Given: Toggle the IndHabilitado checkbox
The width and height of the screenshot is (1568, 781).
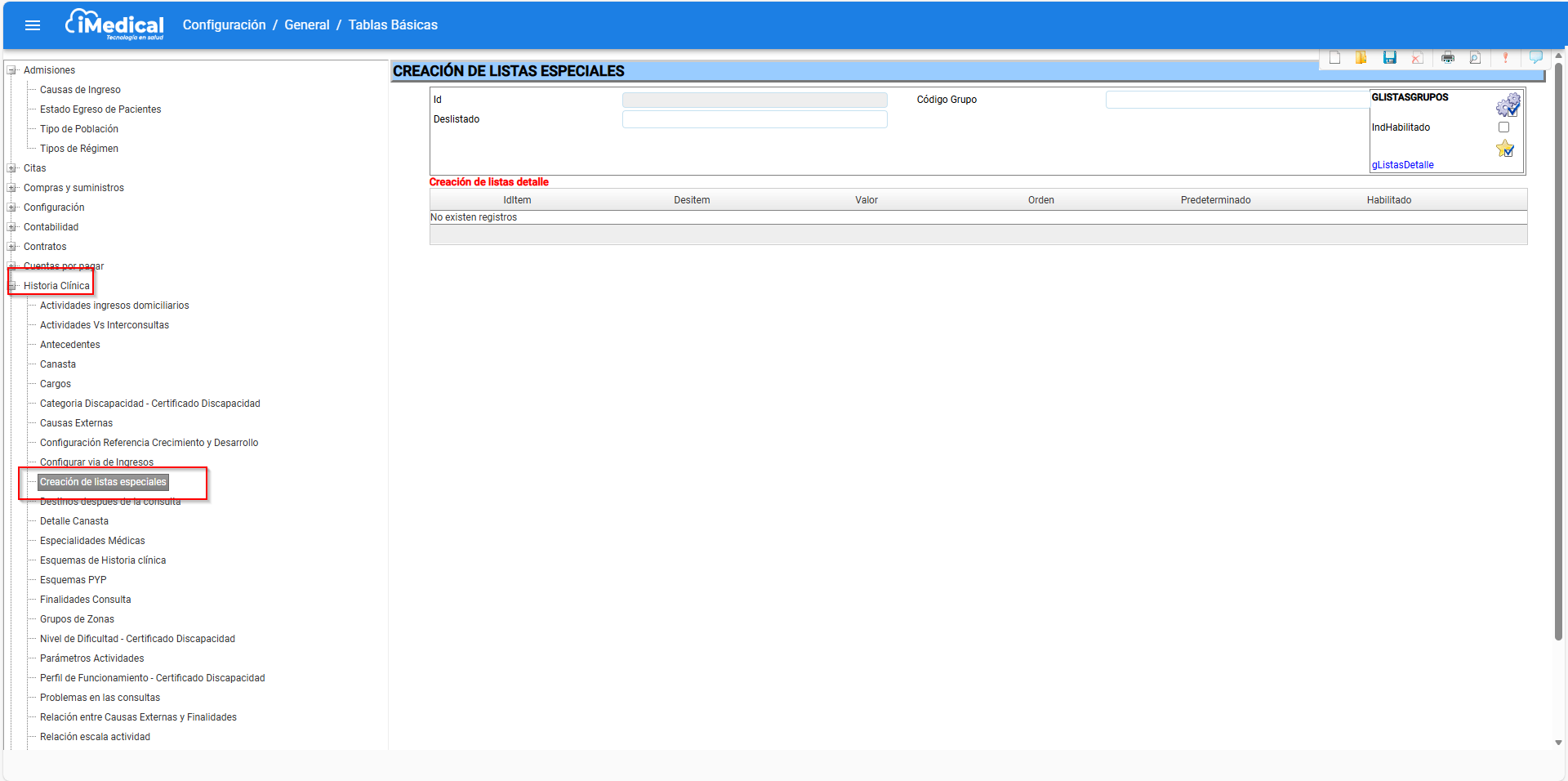Looking at the screenshot, I should pos(1503,127).
